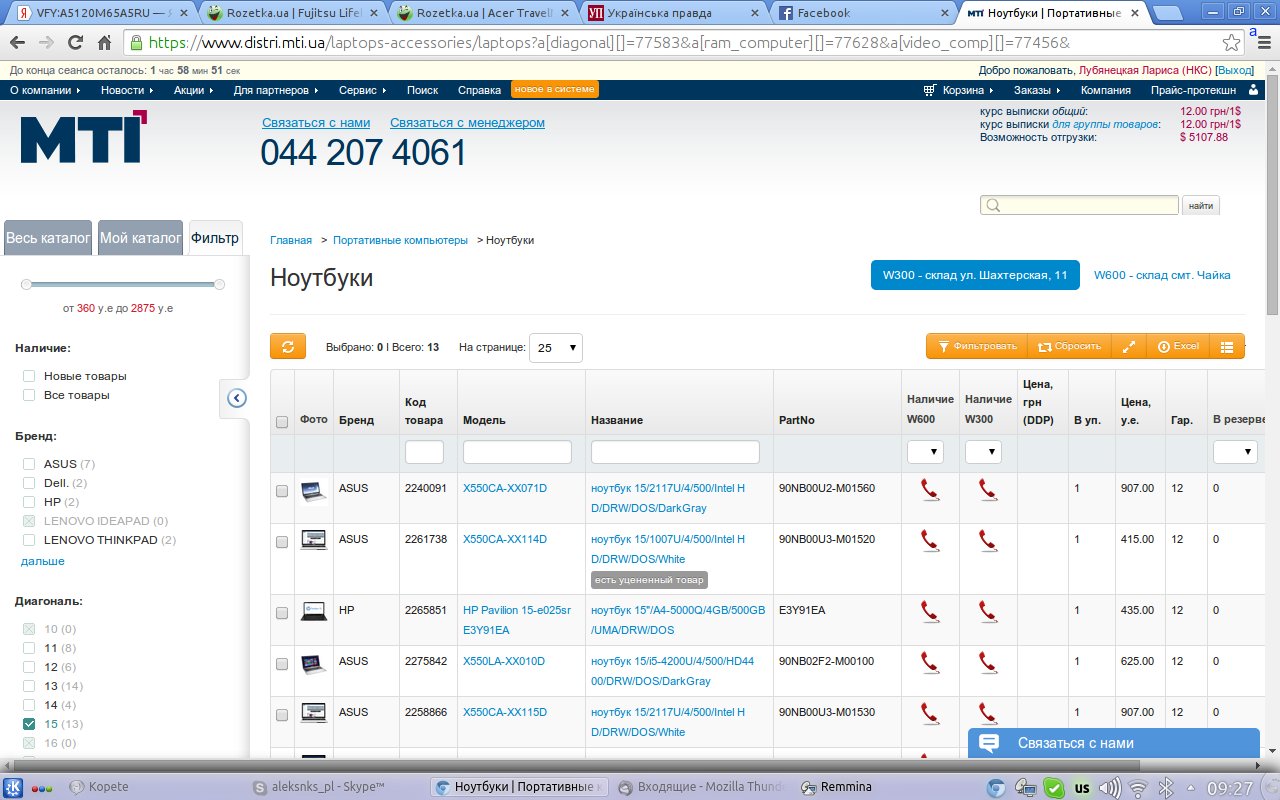Tick the select-all checkbox in table header
The width and height of the screenshot is (1280, 800).
pyautogui.click(x=282, y=422)
